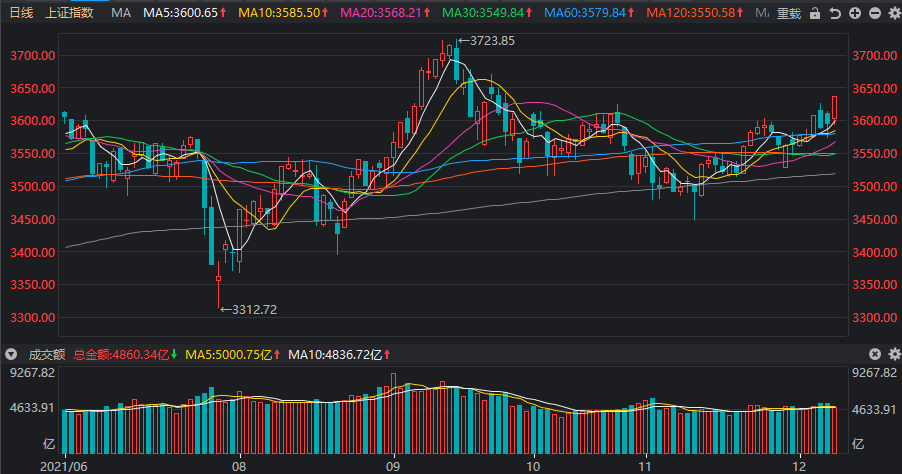Open main chart settings gear
Image resolution: width=902 pixels, height=474 pixels.
893,13
